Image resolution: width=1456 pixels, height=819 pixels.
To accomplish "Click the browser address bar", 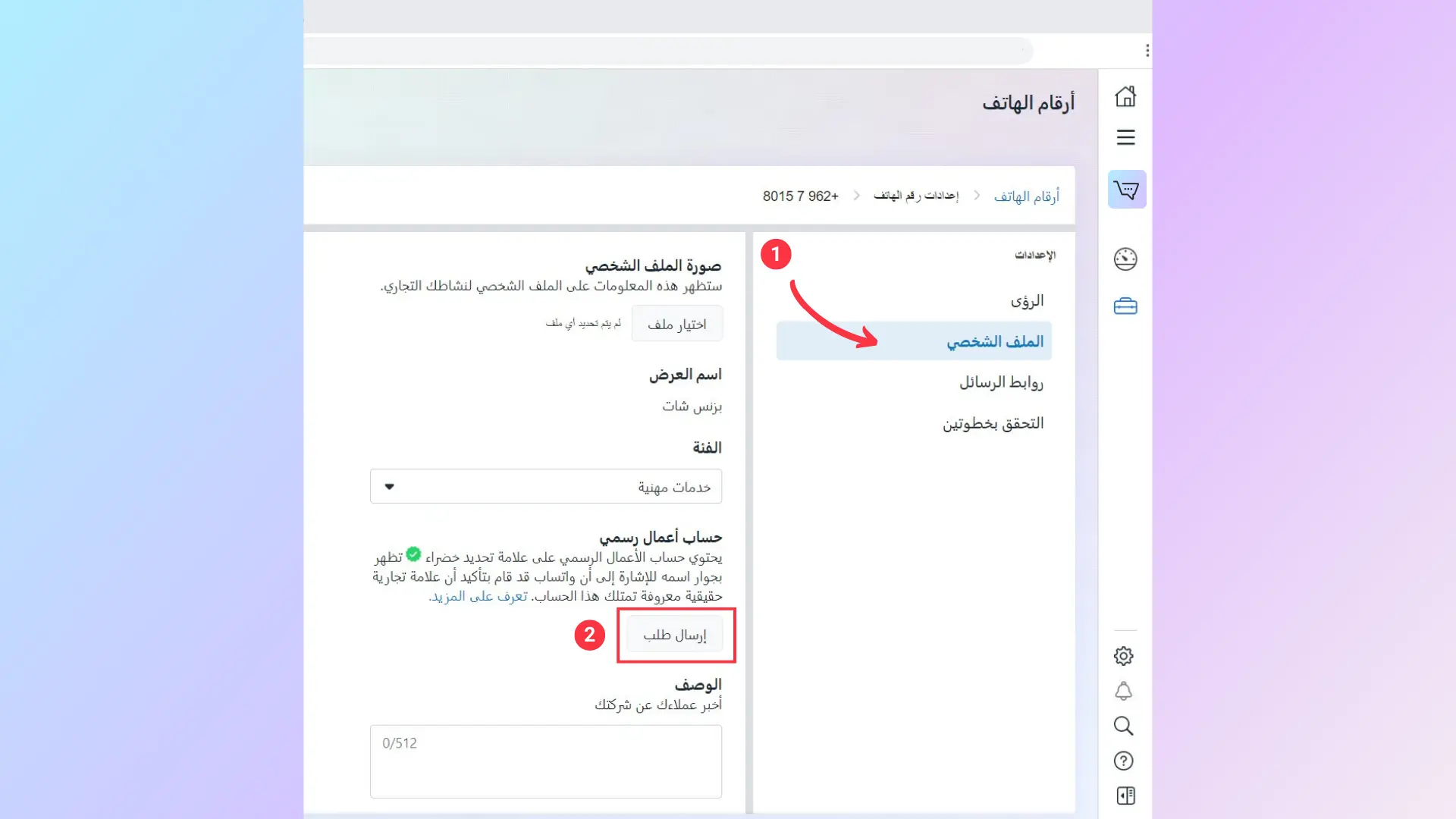I will (x=667, y=51).
